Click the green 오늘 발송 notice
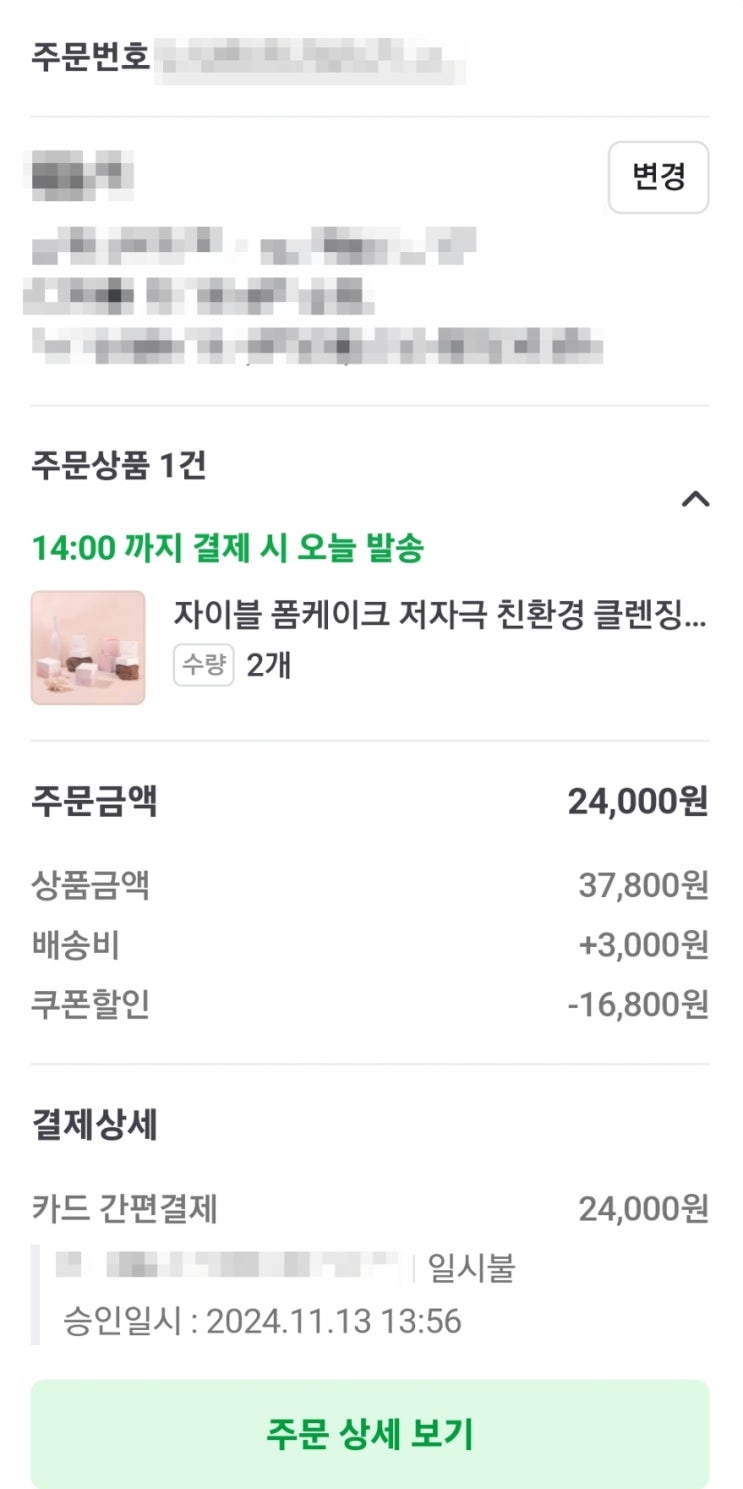Screen dimensions: 743x1489 [228, 548]
